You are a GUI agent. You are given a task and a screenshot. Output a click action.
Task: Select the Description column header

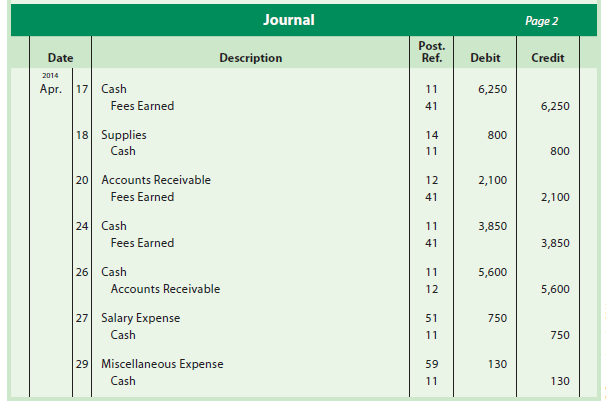click(x=251, y=58)
